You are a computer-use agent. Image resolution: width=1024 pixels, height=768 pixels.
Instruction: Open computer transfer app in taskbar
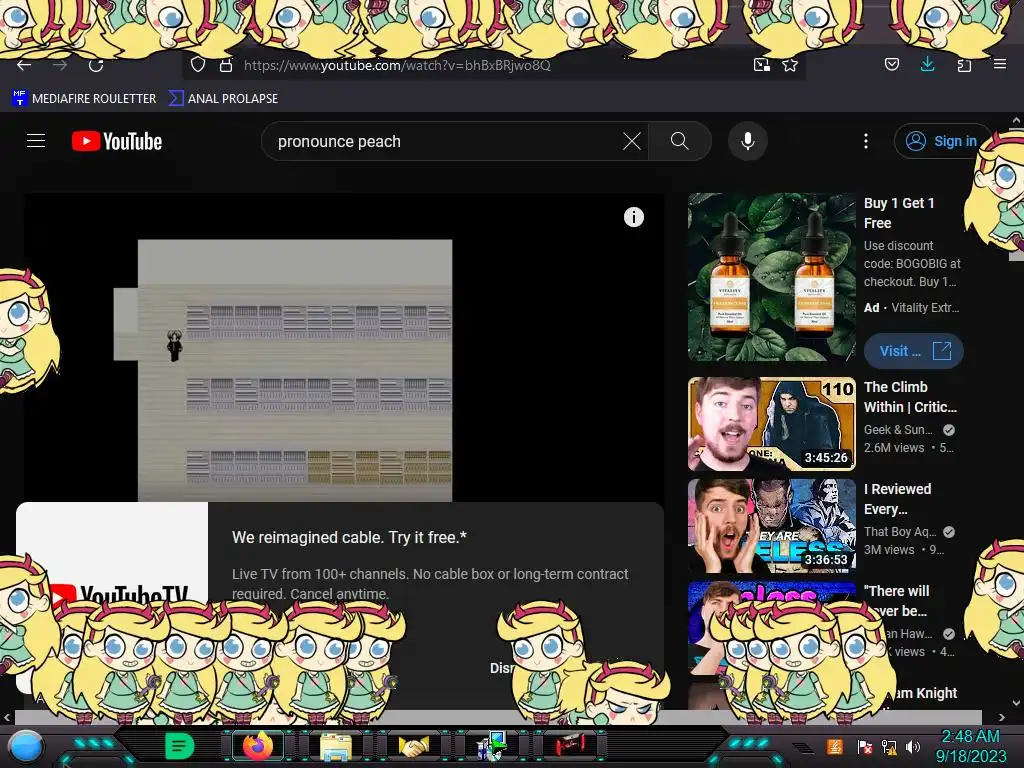pos(492,746)
